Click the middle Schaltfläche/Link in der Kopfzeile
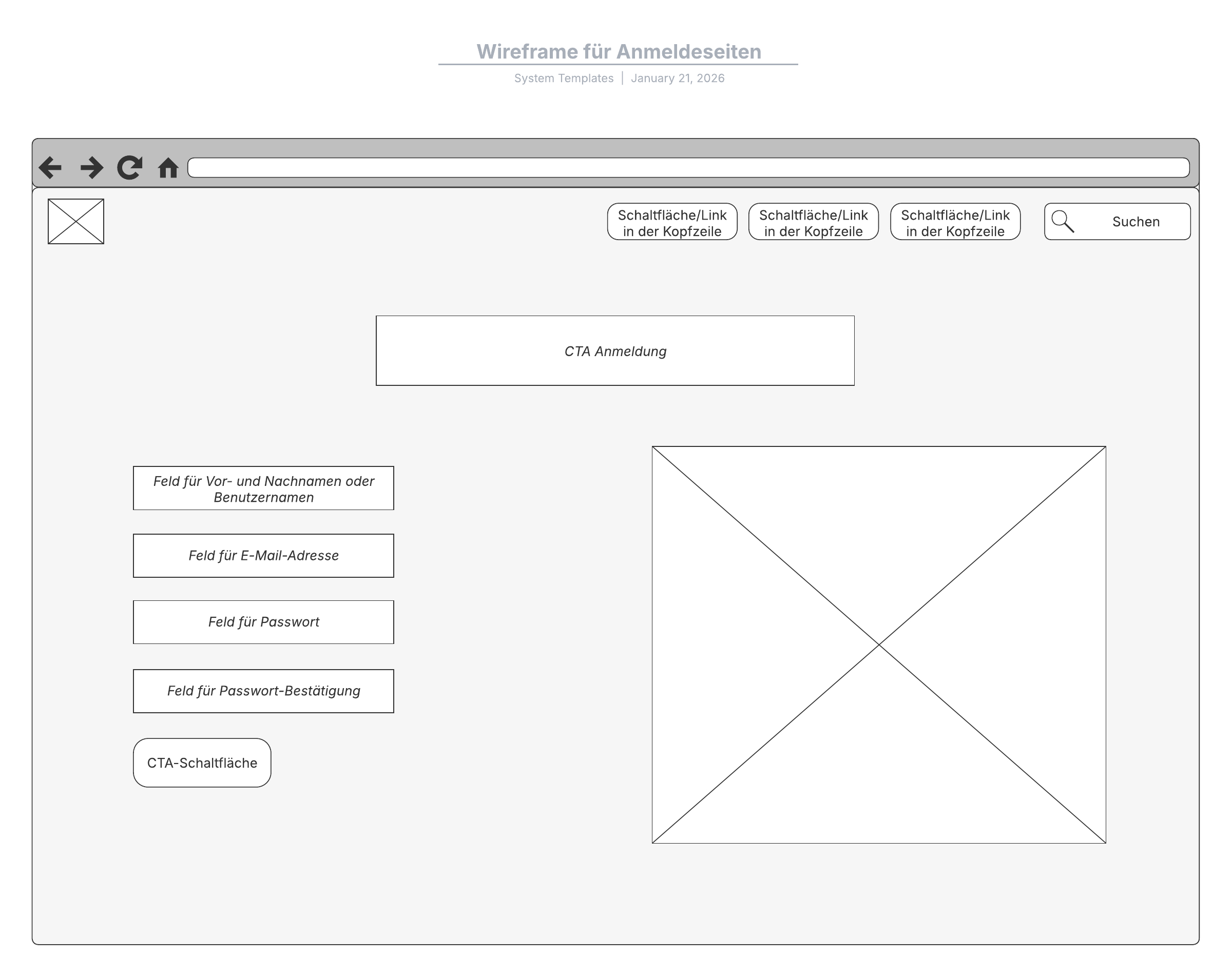1232x977 pixels. 813,222
